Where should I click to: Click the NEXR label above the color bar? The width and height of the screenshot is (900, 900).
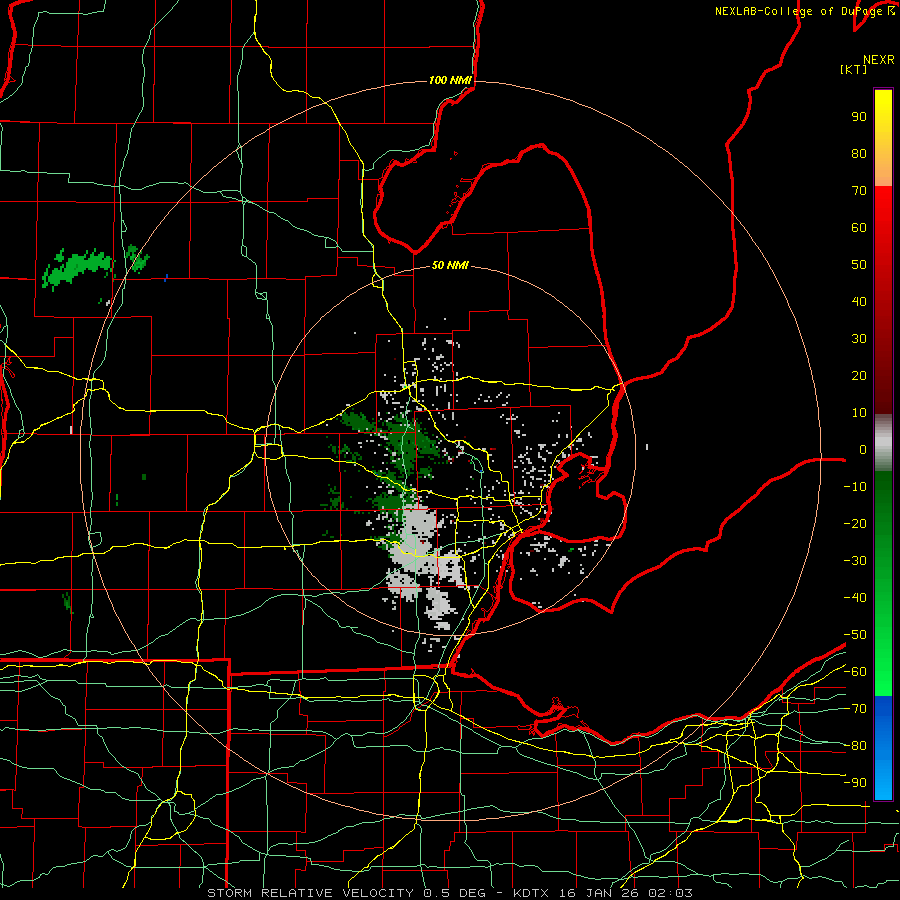879,59
